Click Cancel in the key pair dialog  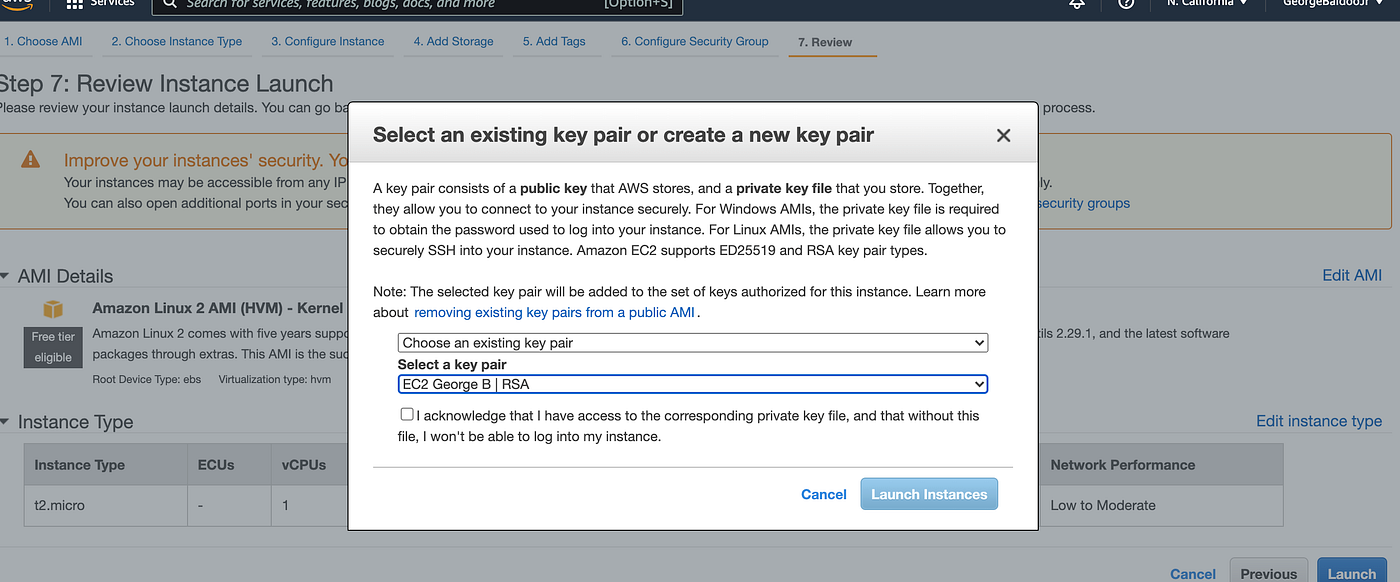[x=824, y=494]
